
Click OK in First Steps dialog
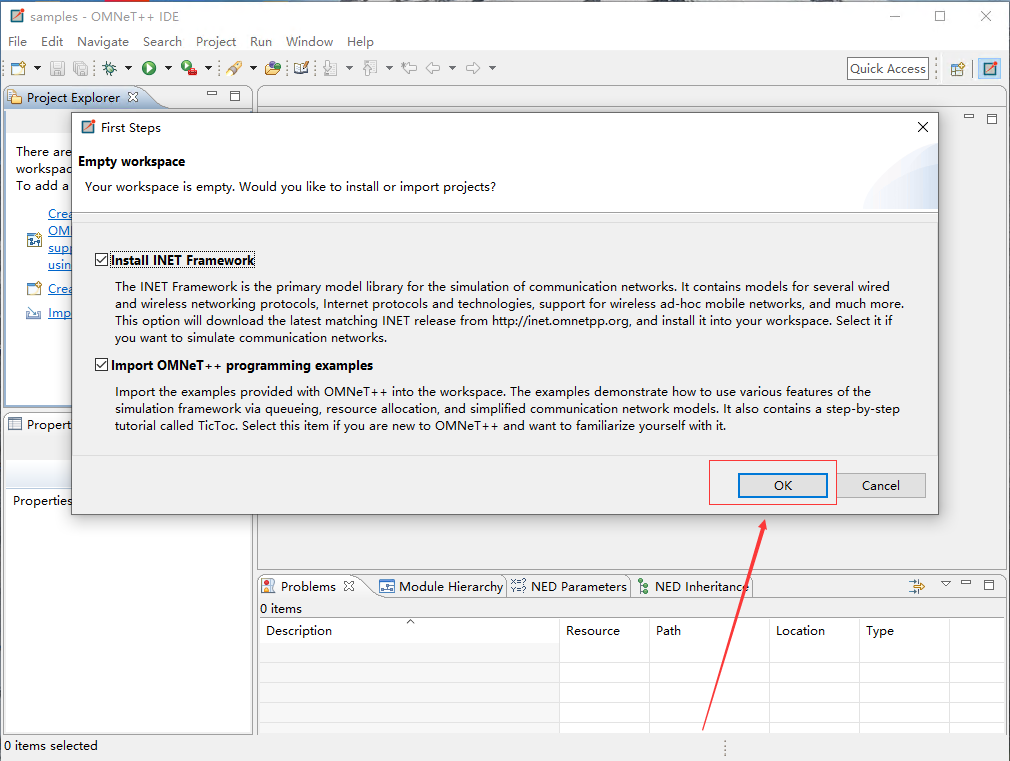[x=783, y=485]
